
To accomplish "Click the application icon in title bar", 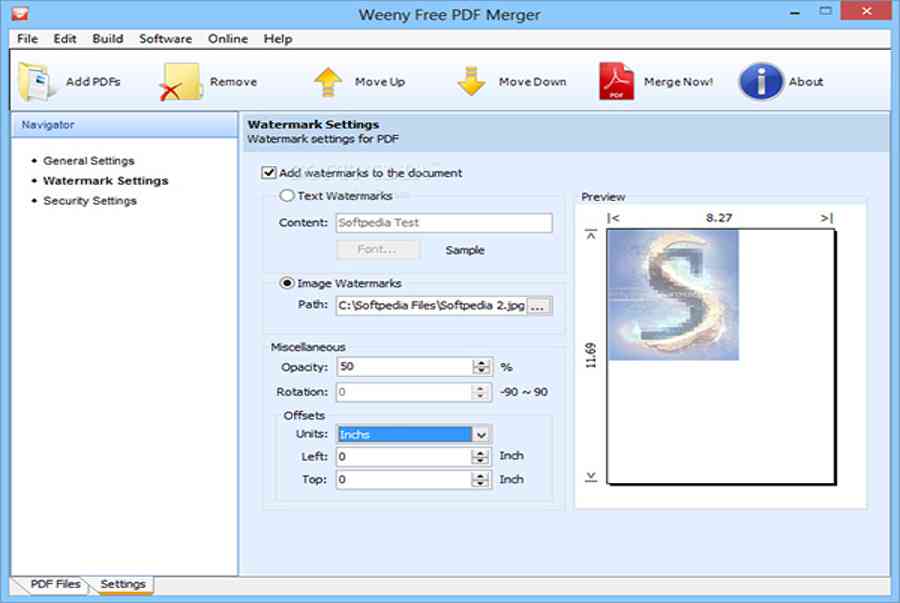I will [20, 13].
